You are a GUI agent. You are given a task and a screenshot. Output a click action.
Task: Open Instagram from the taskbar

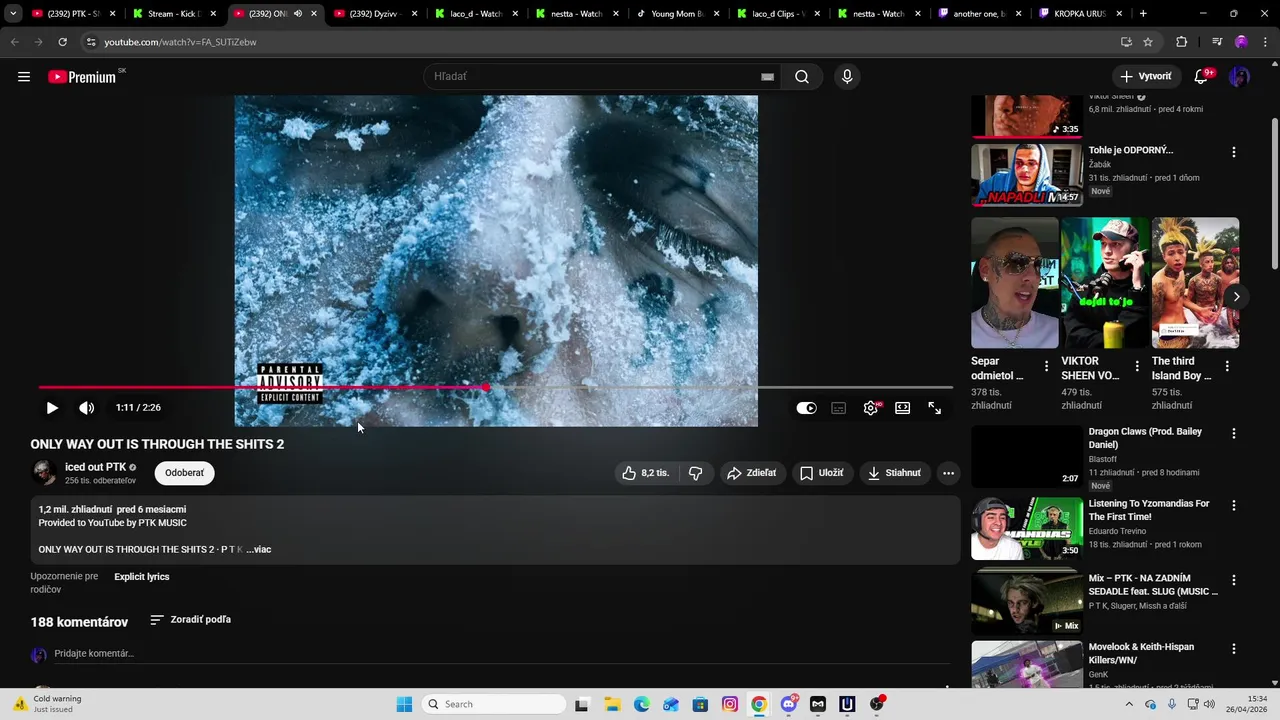pos(730,704)
